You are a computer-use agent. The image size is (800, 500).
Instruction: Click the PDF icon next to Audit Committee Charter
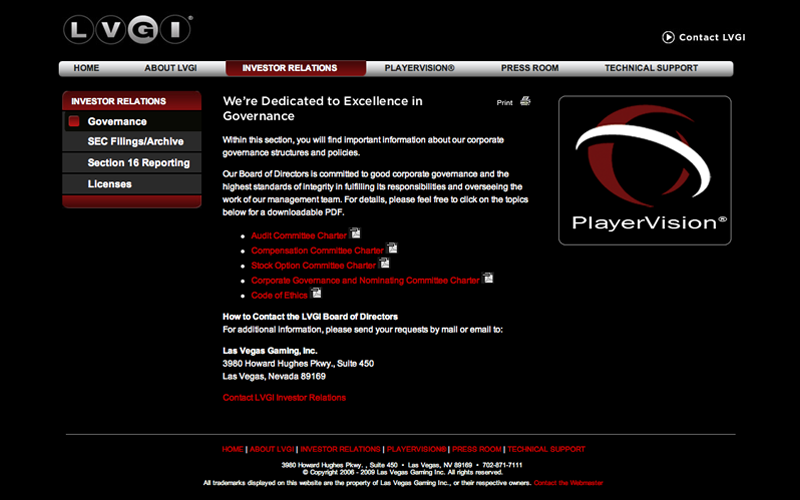coord(355,234)
